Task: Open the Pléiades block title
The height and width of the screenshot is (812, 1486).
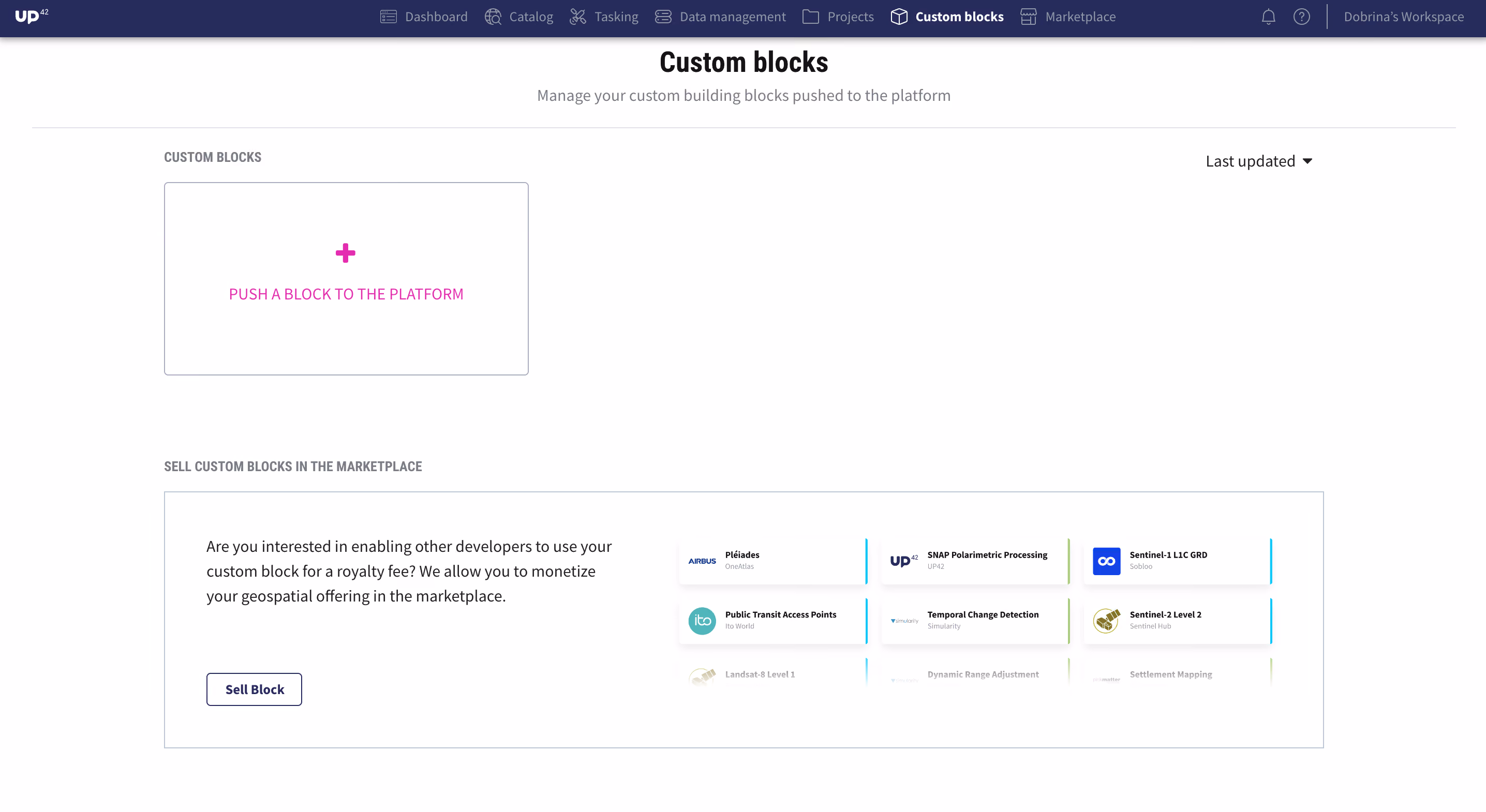Action: (x=742, y=555)
